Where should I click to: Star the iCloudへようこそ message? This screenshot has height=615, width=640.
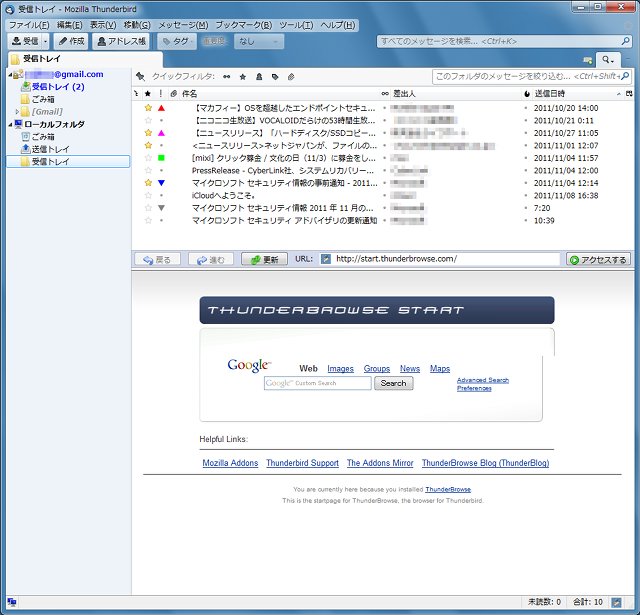(x=148, y=195)
